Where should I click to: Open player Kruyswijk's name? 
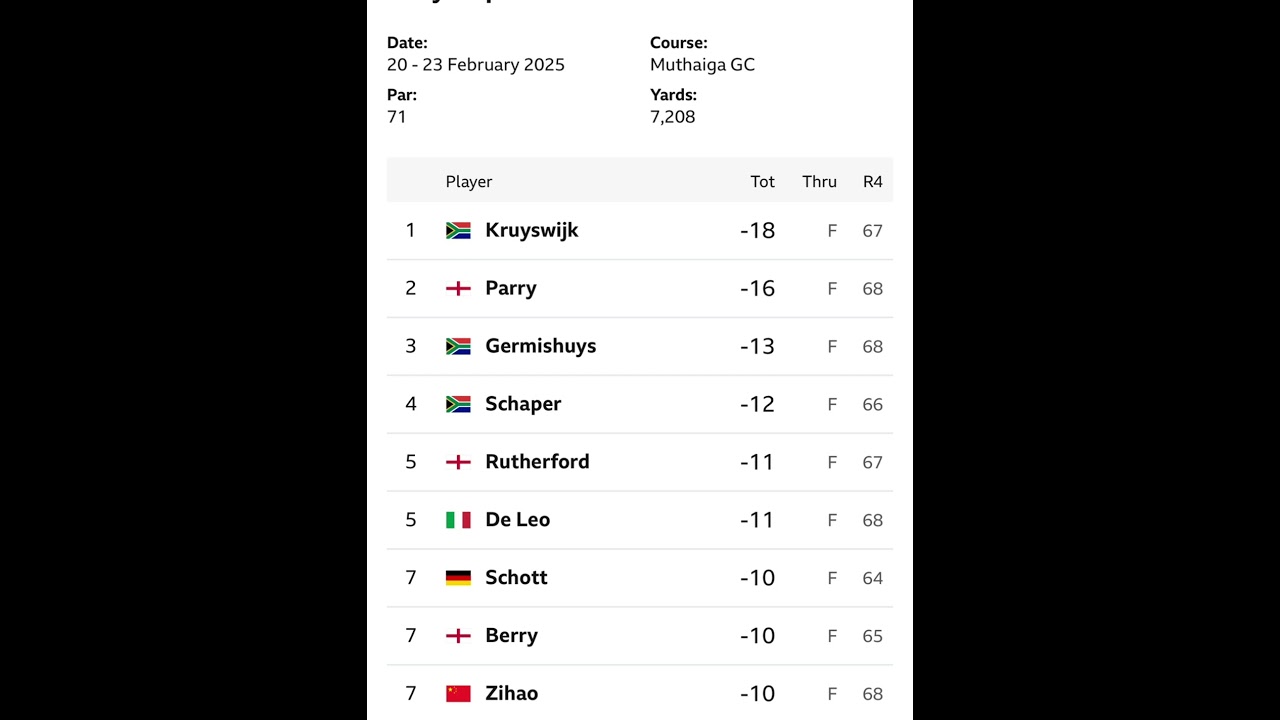click(x=532, y=230)
